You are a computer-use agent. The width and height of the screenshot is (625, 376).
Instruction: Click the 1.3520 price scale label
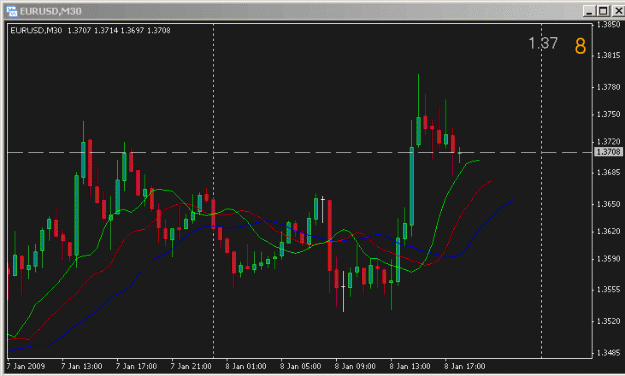pos(608,321)
